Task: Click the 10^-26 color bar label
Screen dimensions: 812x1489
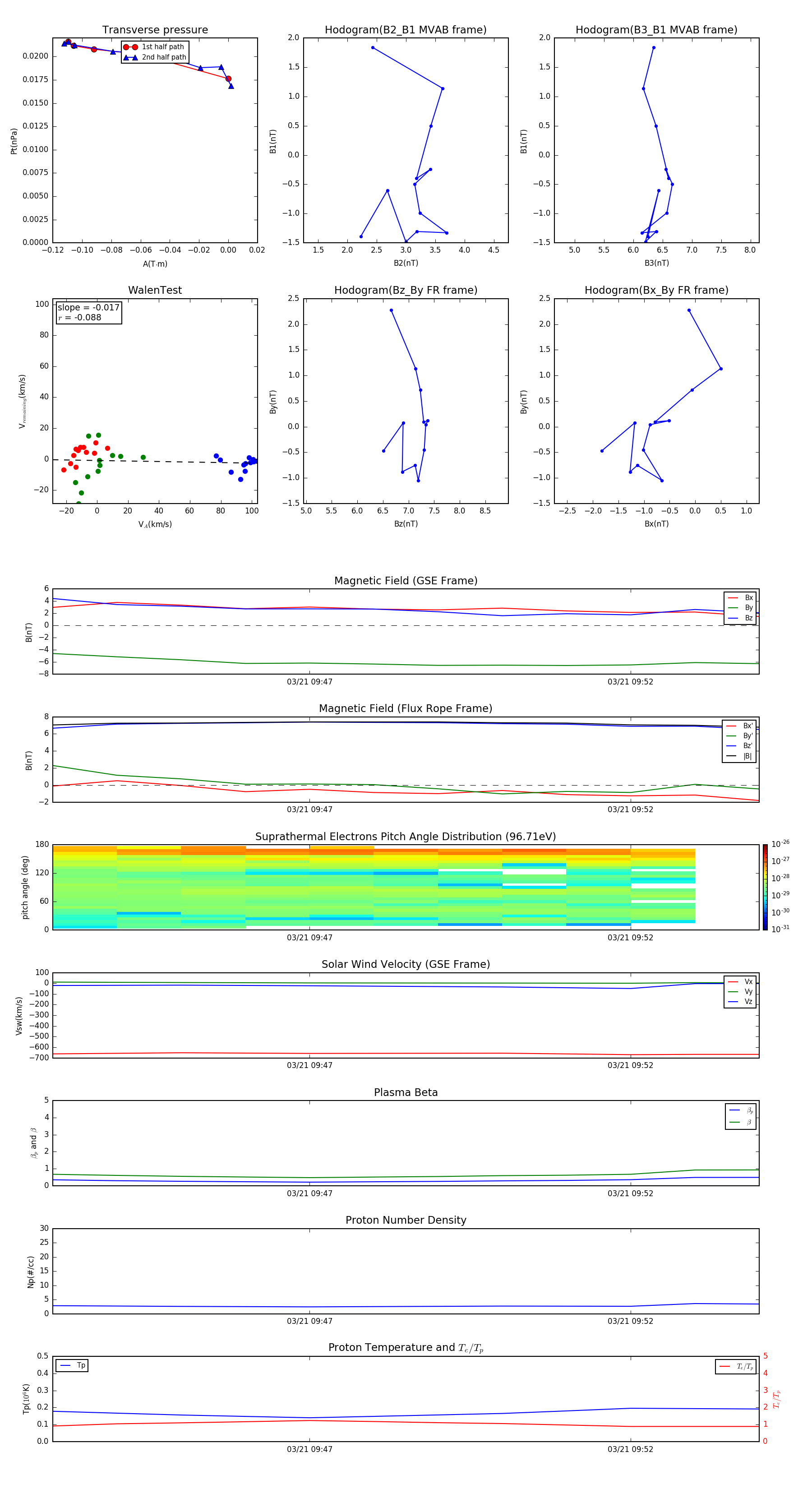Action: click(780, 844)
